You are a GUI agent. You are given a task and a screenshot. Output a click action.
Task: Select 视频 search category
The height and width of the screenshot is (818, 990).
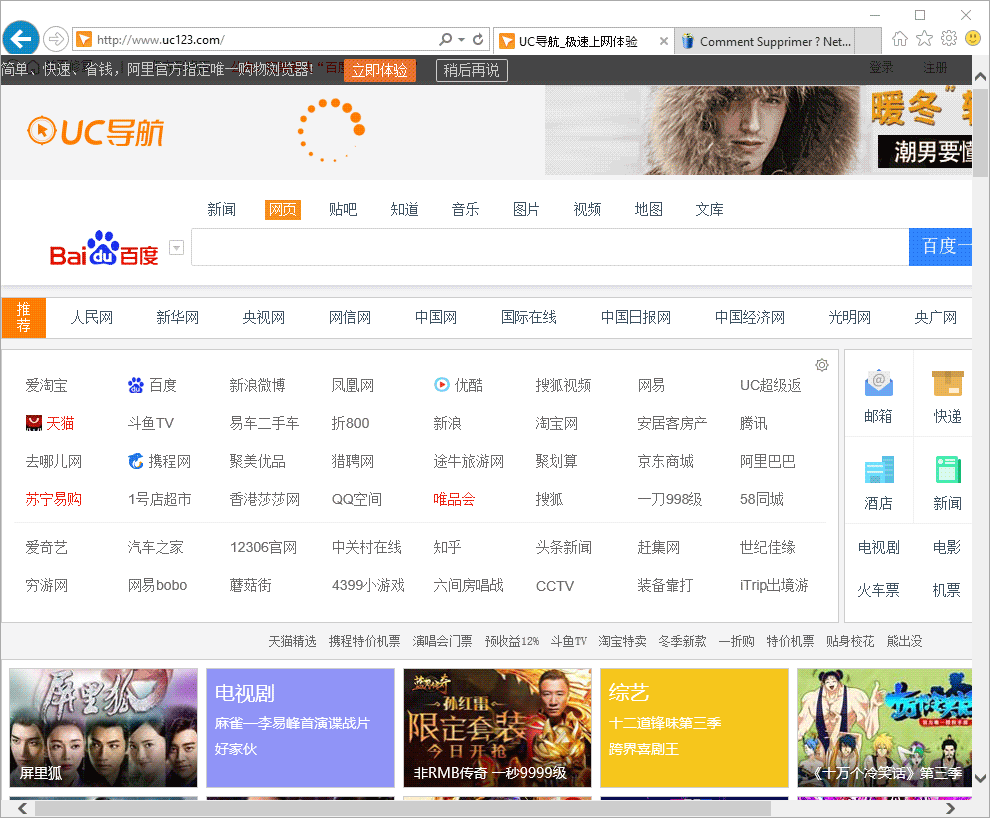(x=587, y=210)
